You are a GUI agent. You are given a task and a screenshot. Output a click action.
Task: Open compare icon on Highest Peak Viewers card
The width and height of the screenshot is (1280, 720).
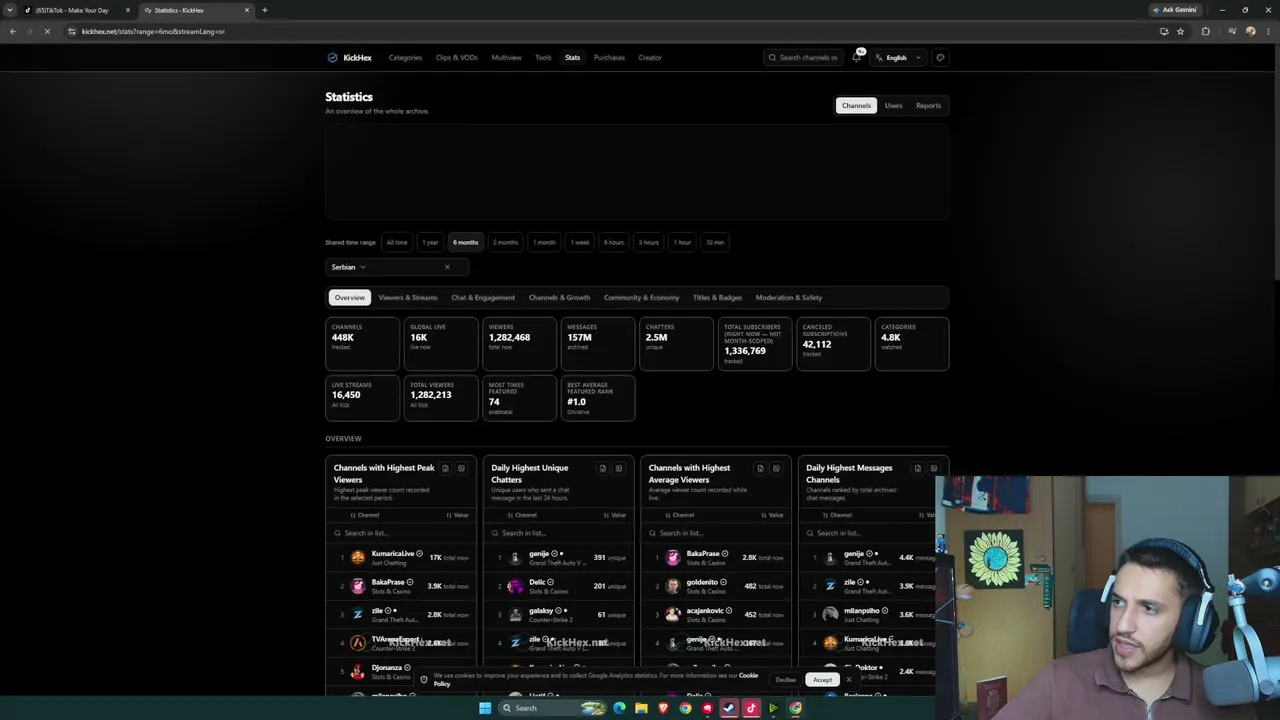[461, 468]
